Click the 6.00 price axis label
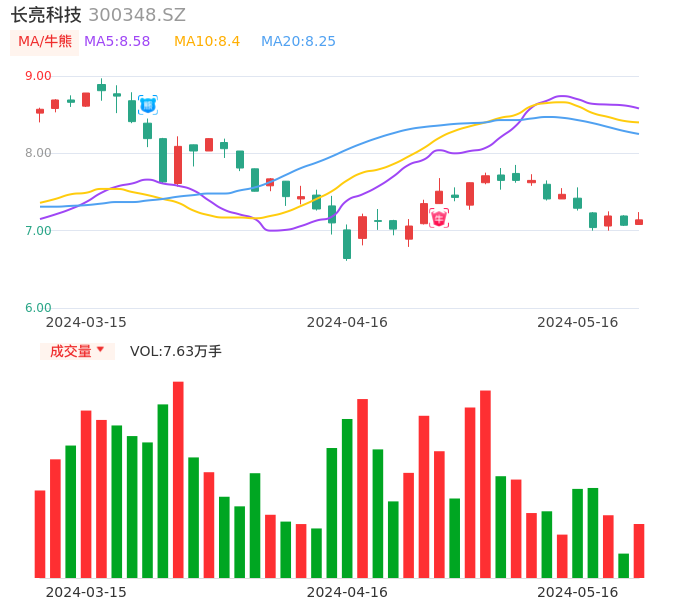 [38, 308]
